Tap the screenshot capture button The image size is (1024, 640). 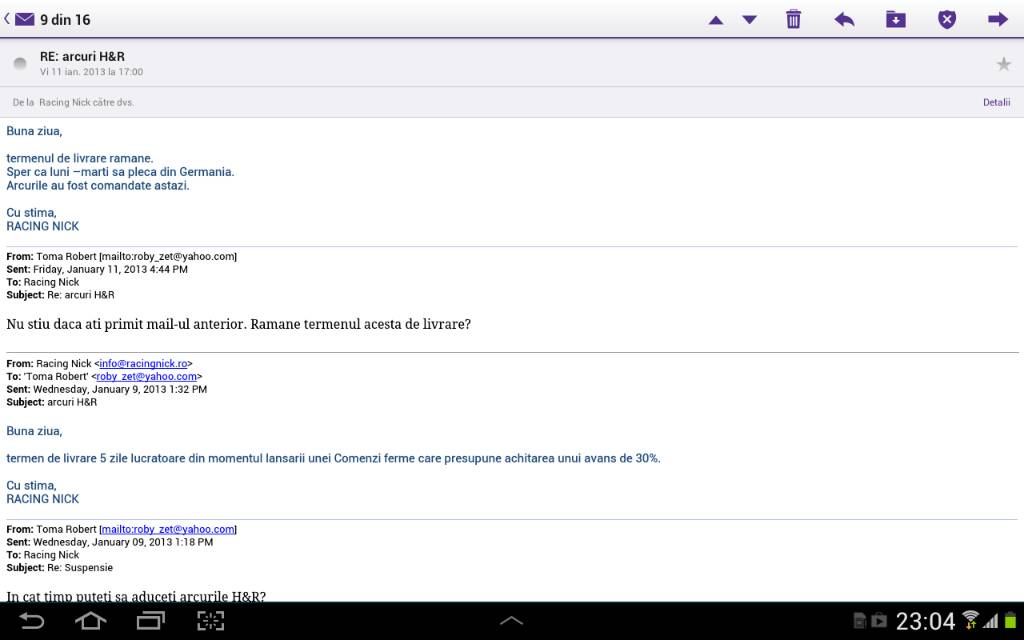coord(211,620)
